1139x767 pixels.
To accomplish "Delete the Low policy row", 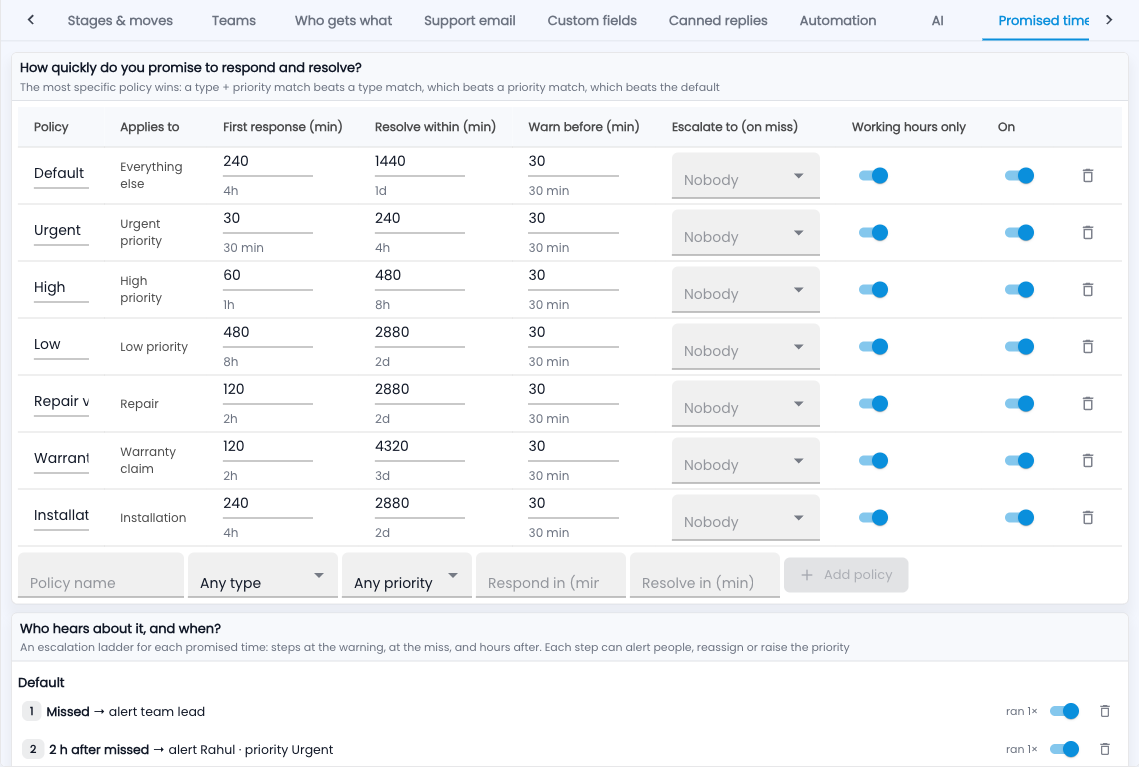I will [x=1087, y=346].
